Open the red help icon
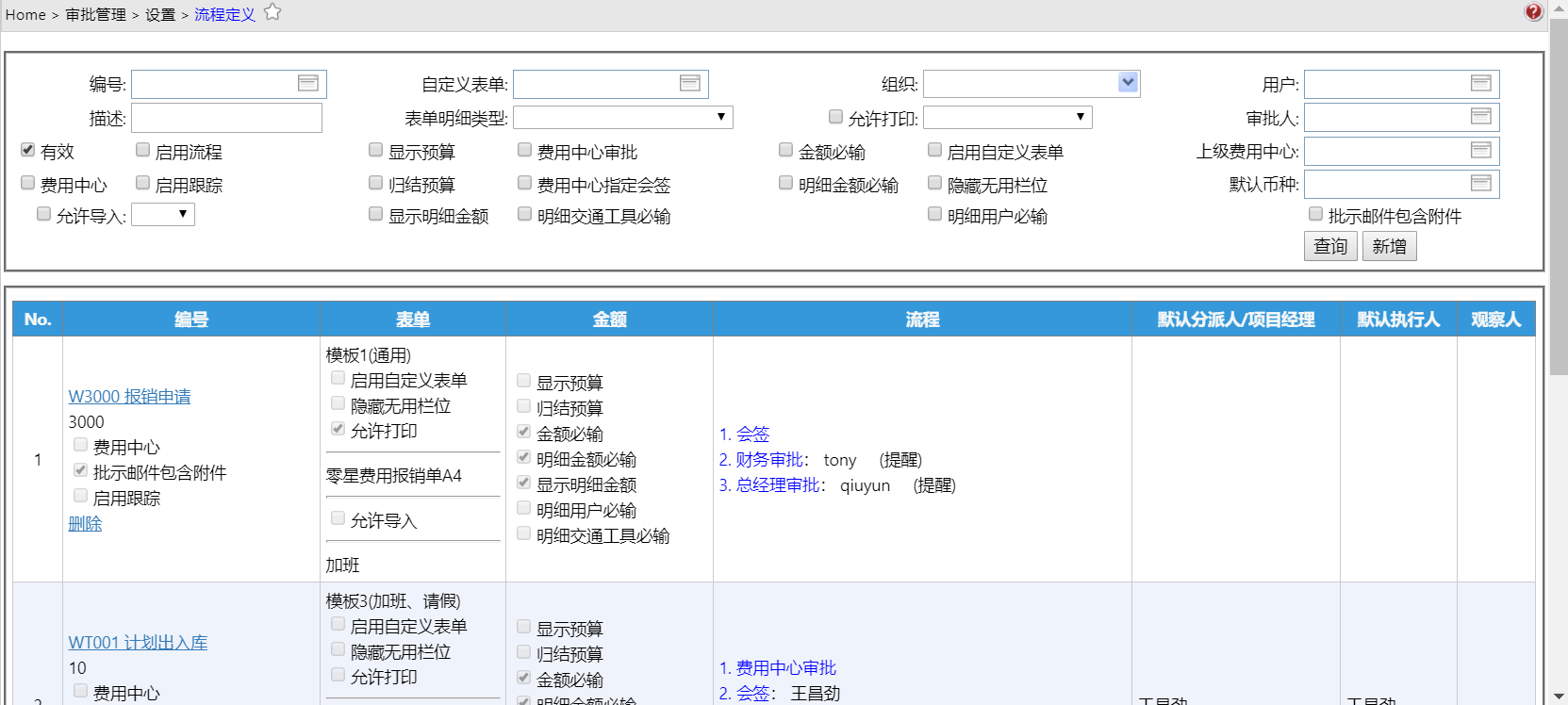 click(x=1534, y=11)
